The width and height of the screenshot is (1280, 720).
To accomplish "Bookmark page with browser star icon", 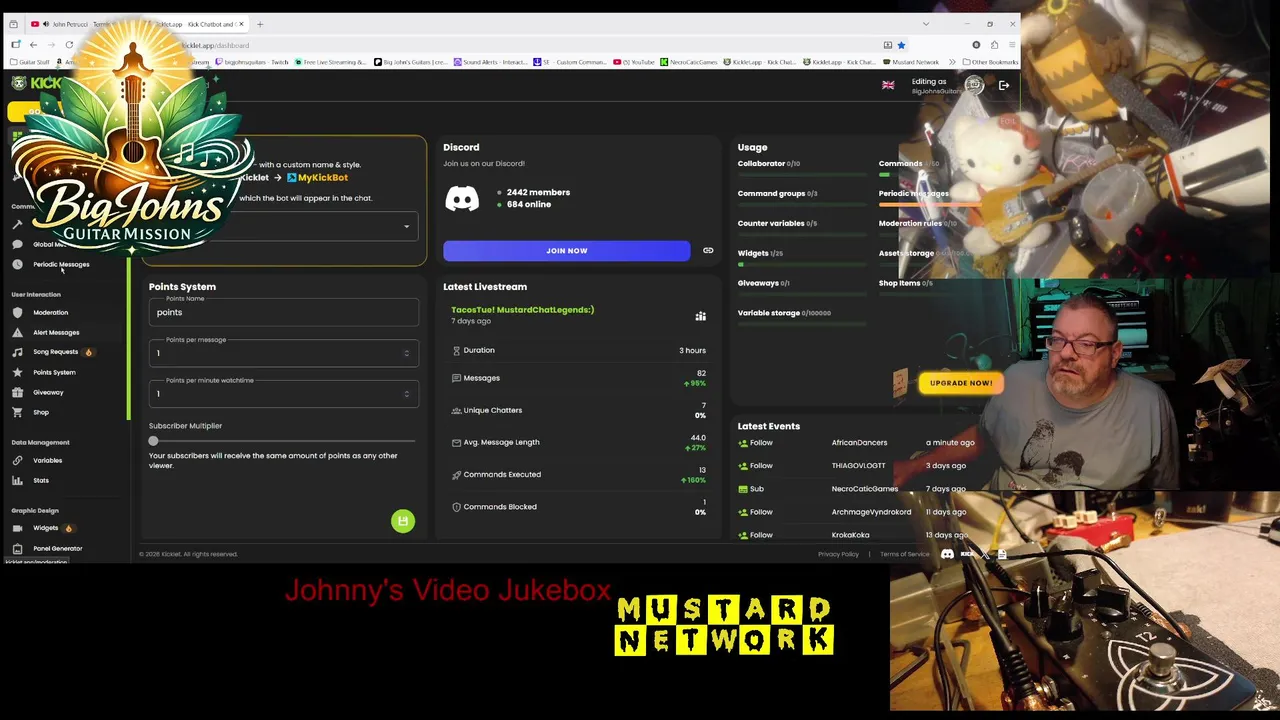I will (x=901, y=45).
